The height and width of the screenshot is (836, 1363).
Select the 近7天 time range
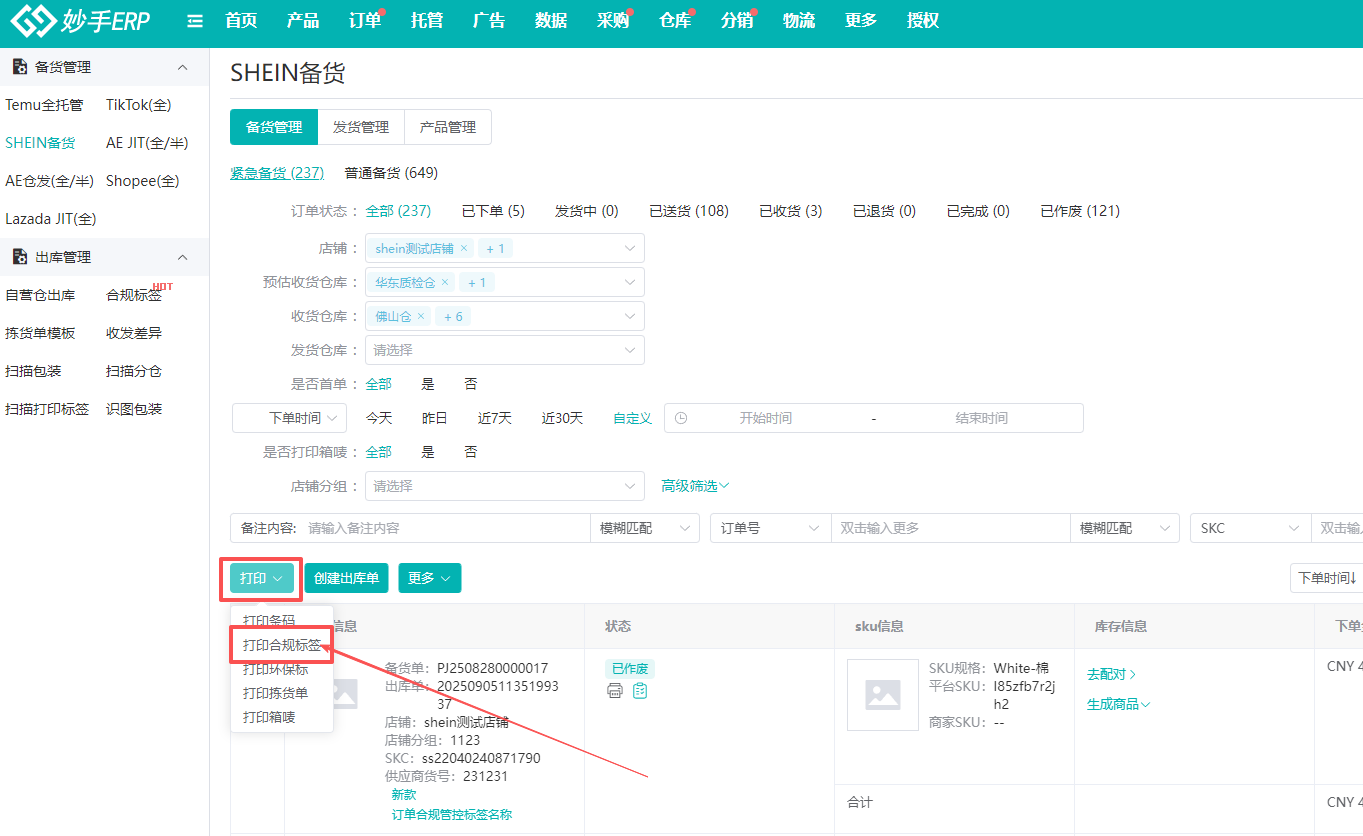pyautogui.click(x=495, y=418)
